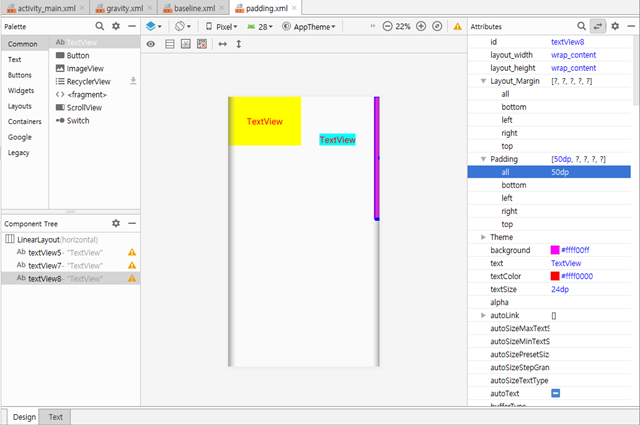Toggle horizontal wrap/match width arrow
The image size is (640, 426).
(x=222, y=44)
